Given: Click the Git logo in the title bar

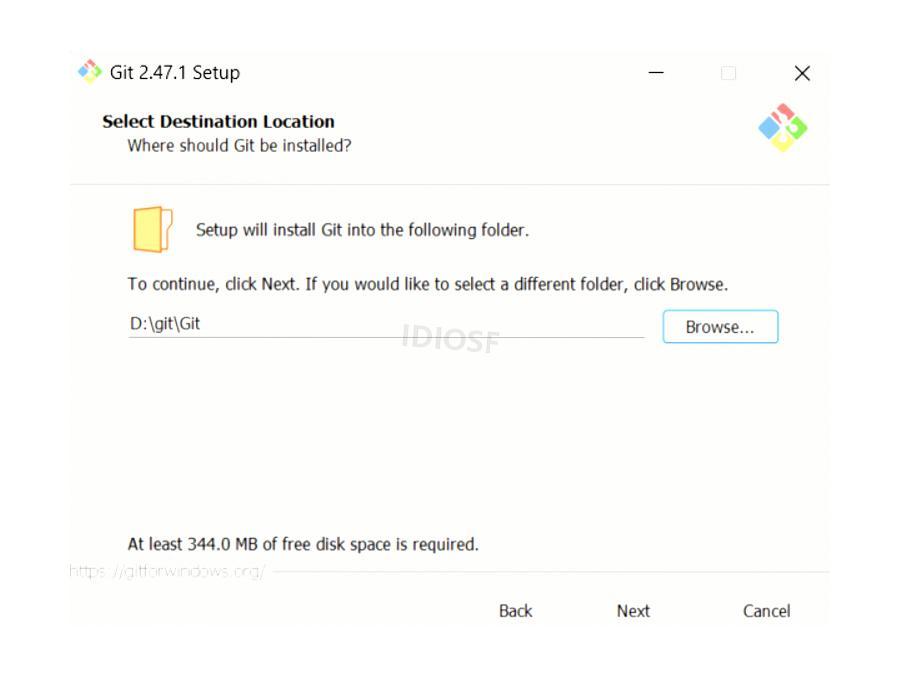Looking at the screenshot, I should [x=90, y=72].
